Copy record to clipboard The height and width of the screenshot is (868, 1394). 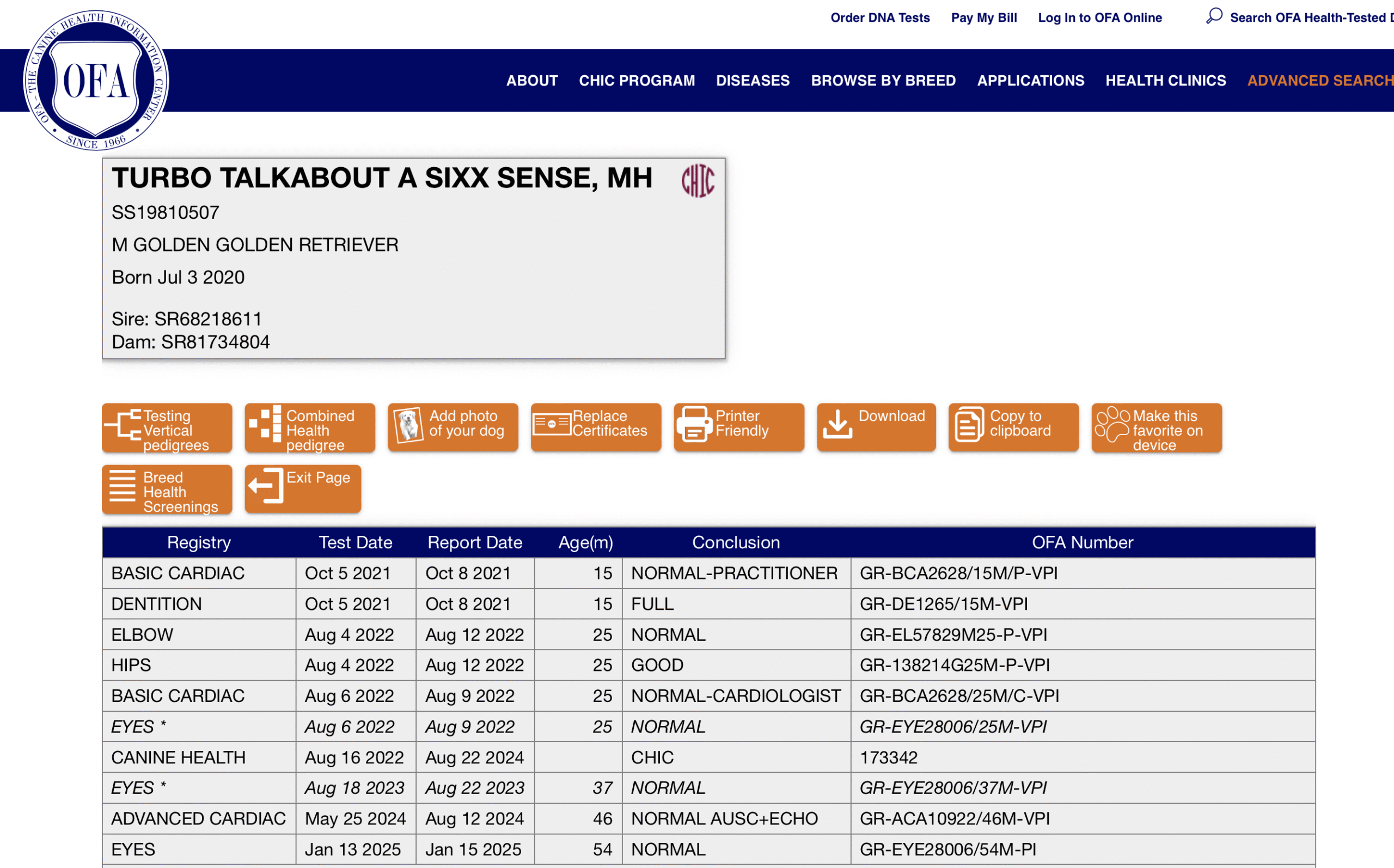[1013, 428]
